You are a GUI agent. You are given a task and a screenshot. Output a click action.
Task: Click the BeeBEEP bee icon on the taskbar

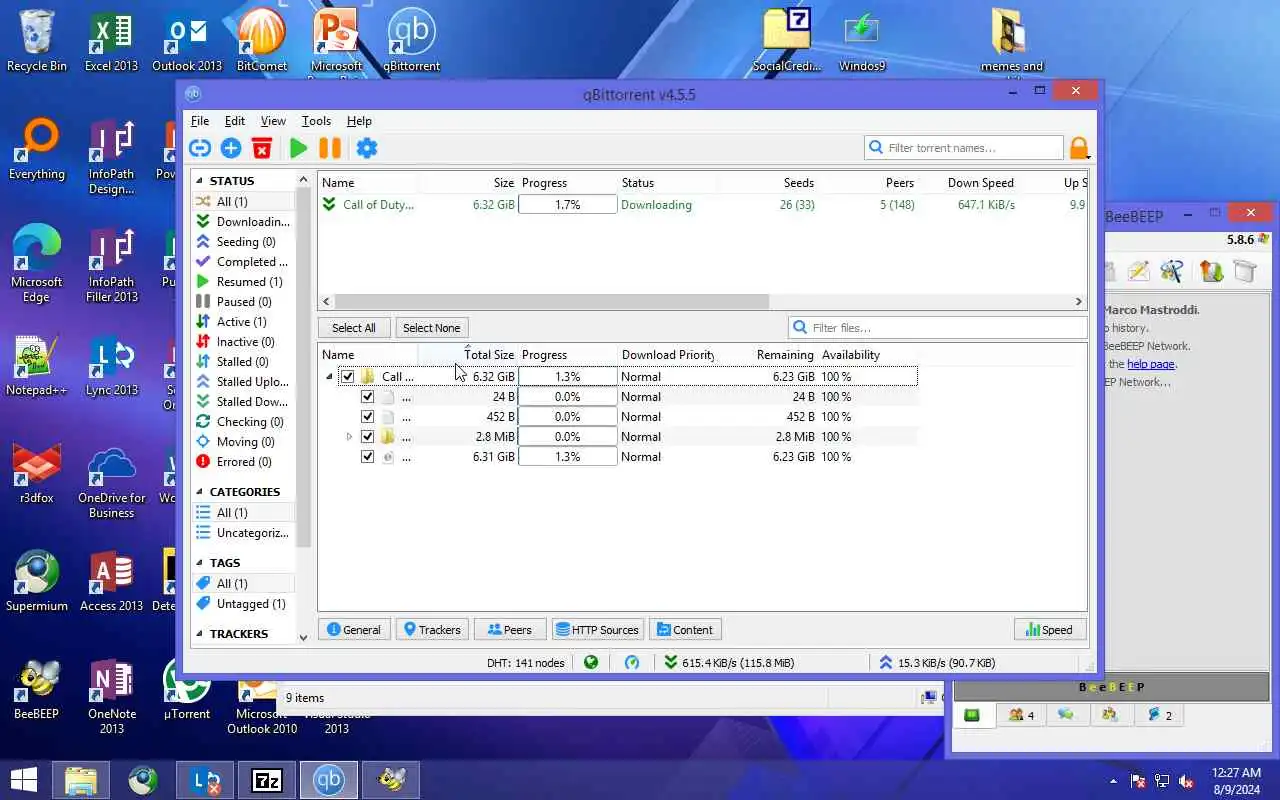pos(391,780)
